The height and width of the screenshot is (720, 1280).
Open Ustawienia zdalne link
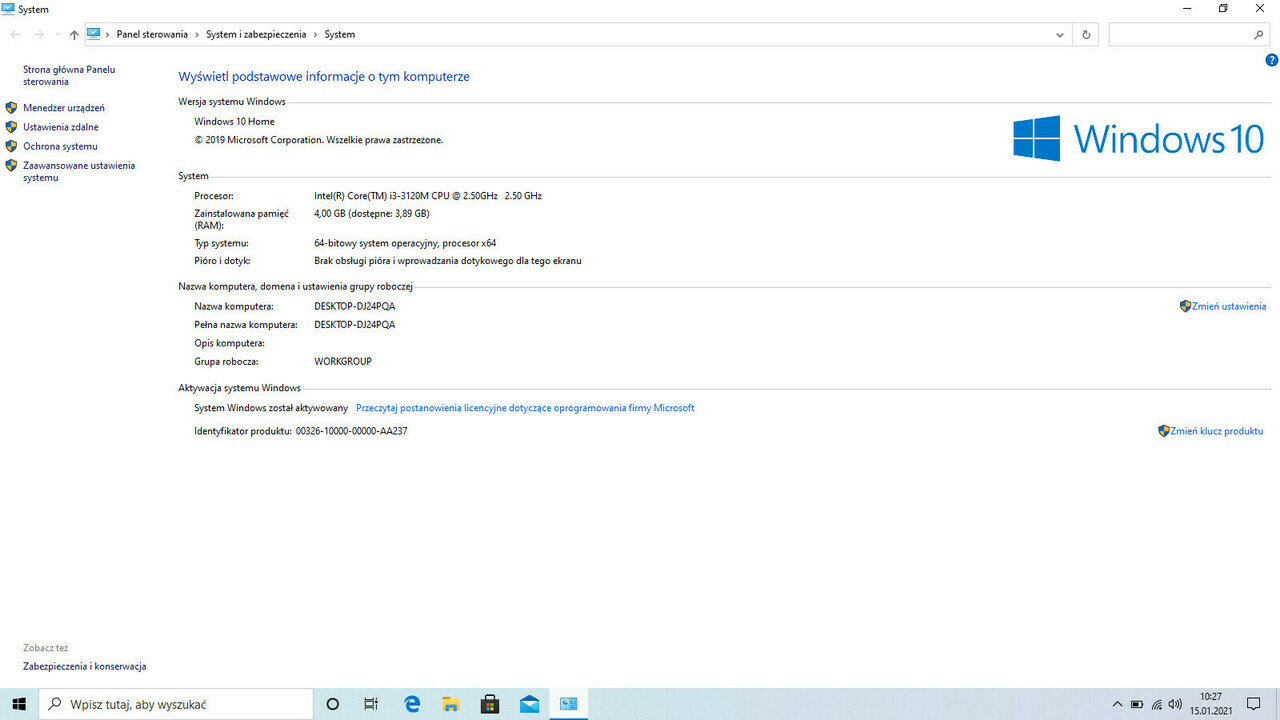[x=61, y=127]
